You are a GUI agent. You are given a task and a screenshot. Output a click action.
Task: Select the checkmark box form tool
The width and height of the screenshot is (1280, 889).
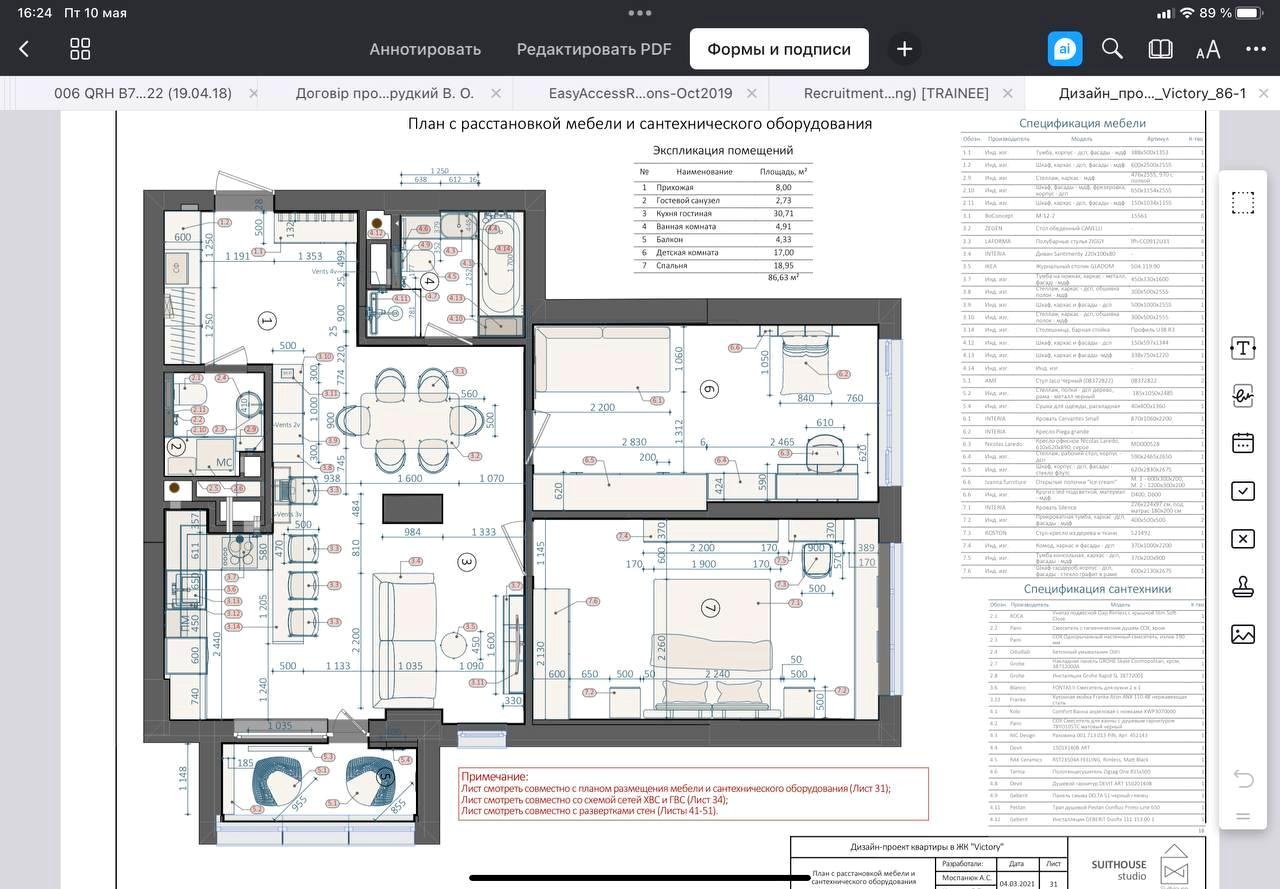pyautogui.click(x=1242, y=491)
